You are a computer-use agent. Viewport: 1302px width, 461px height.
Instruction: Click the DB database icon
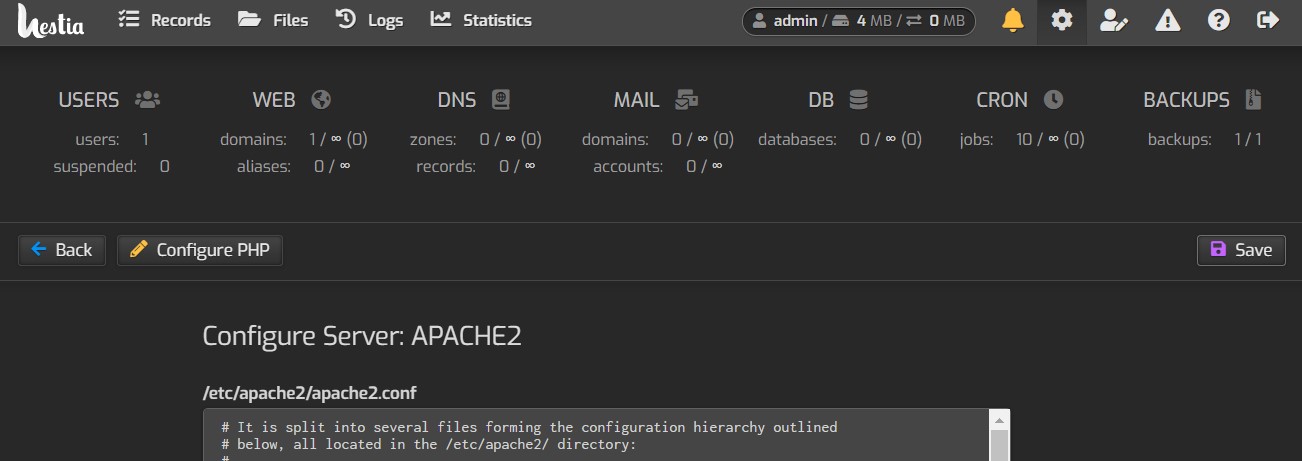[x=858, y=100]
